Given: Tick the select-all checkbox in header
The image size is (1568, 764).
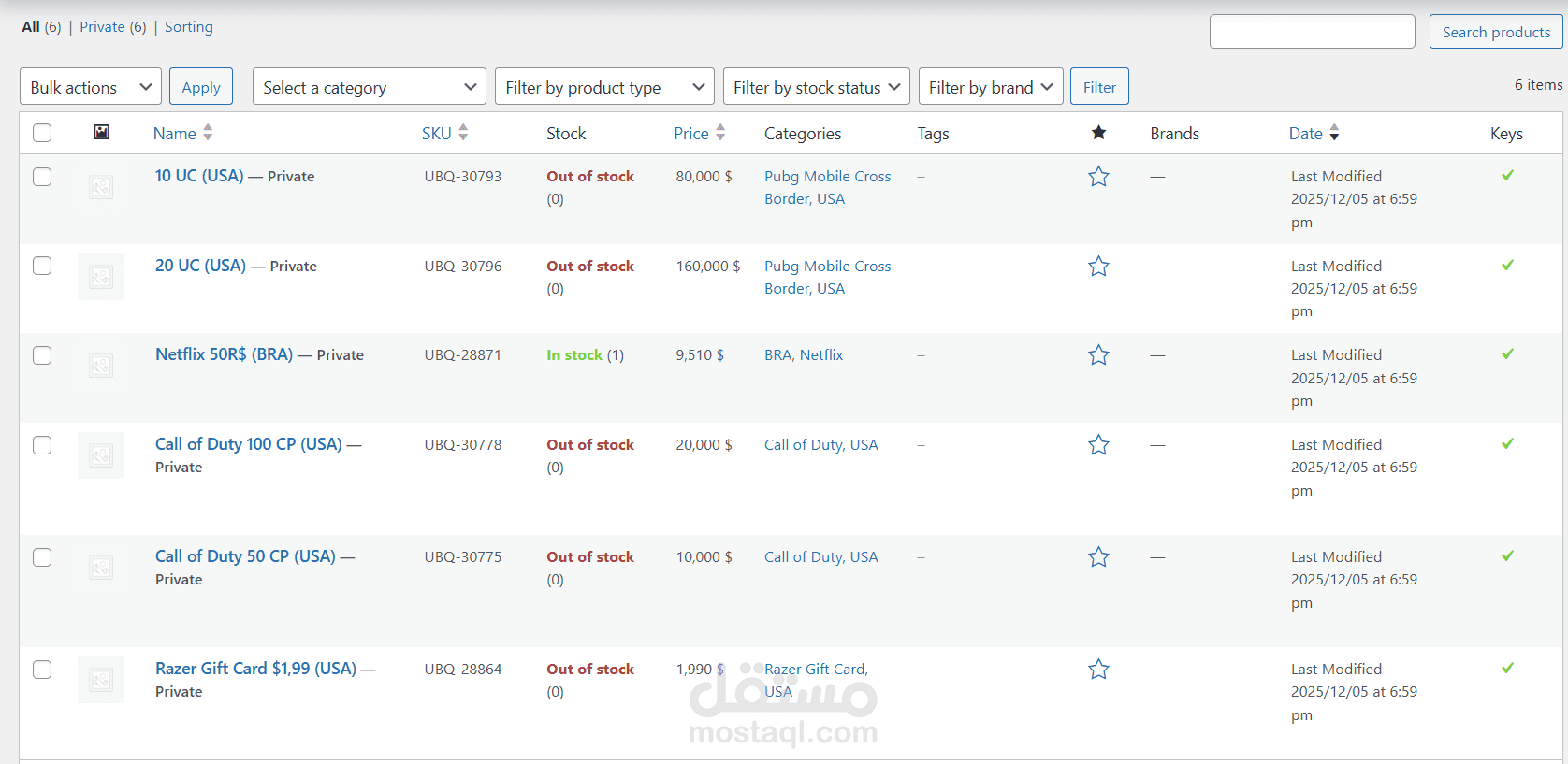Looking at the screenshot, I should 42,133.
